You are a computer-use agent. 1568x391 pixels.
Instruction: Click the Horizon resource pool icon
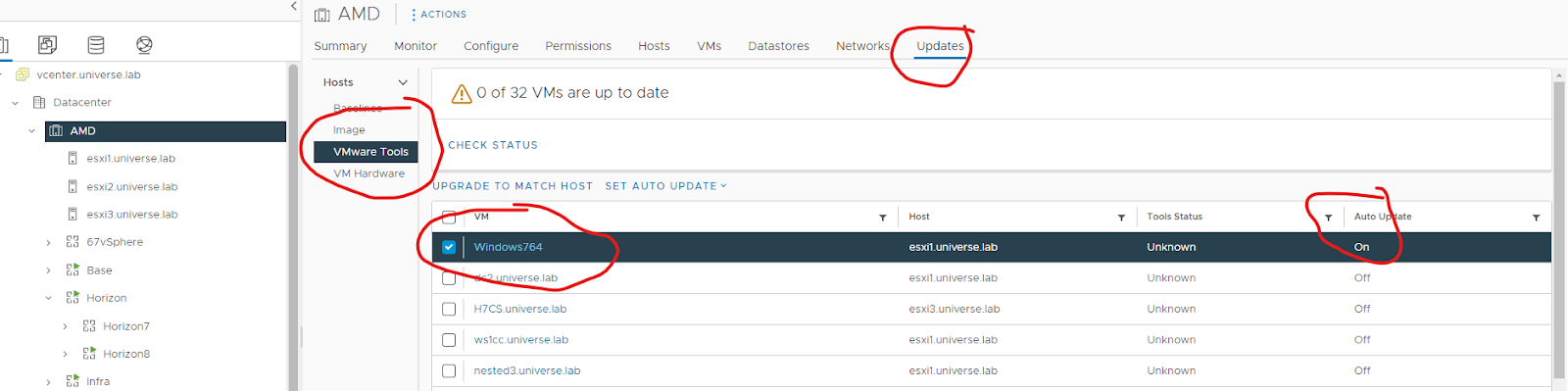73,297
